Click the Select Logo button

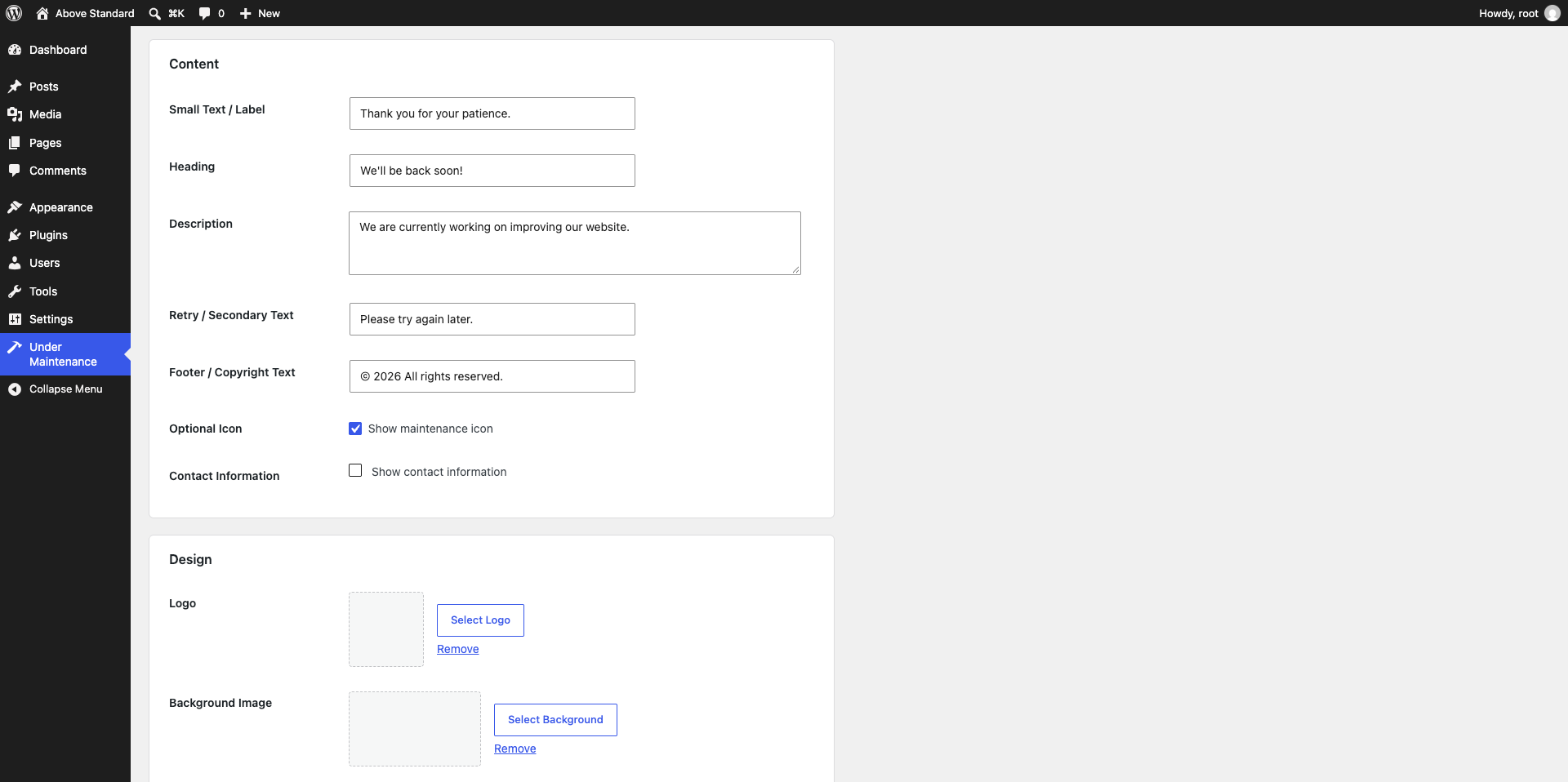click(480, 620)
